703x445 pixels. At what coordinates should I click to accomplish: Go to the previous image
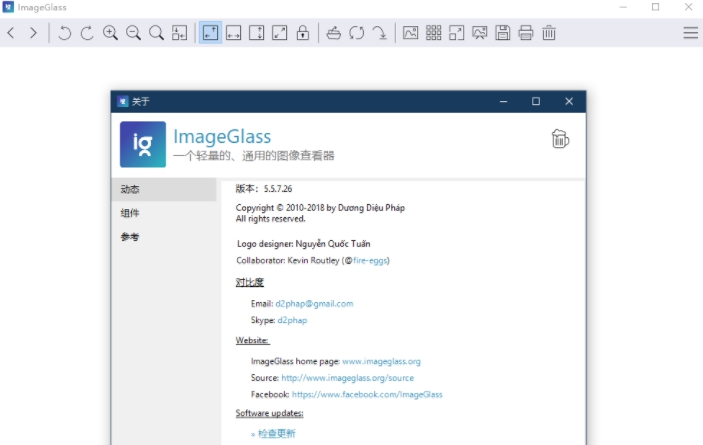pyautogui.click(x=11, y=33)
